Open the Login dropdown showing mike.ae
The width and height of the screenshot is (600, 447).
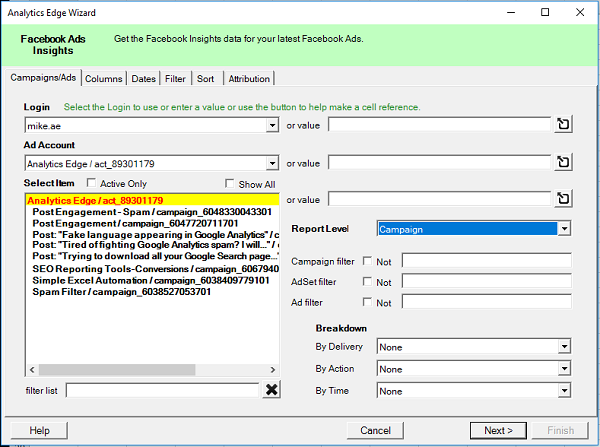[x=272, y=125]
